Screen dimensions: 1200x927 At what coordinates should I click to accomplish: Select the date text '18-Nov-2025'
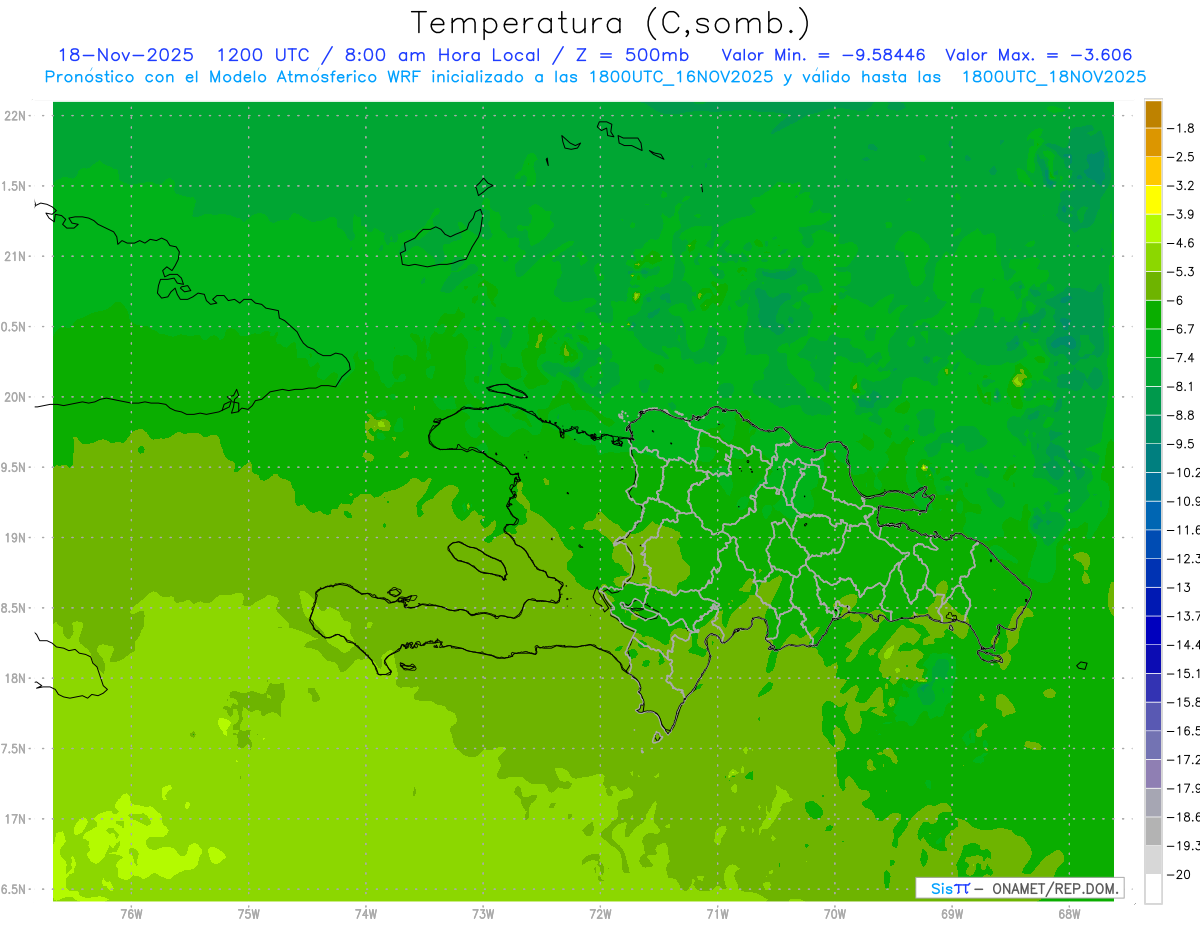pos(126,55)
